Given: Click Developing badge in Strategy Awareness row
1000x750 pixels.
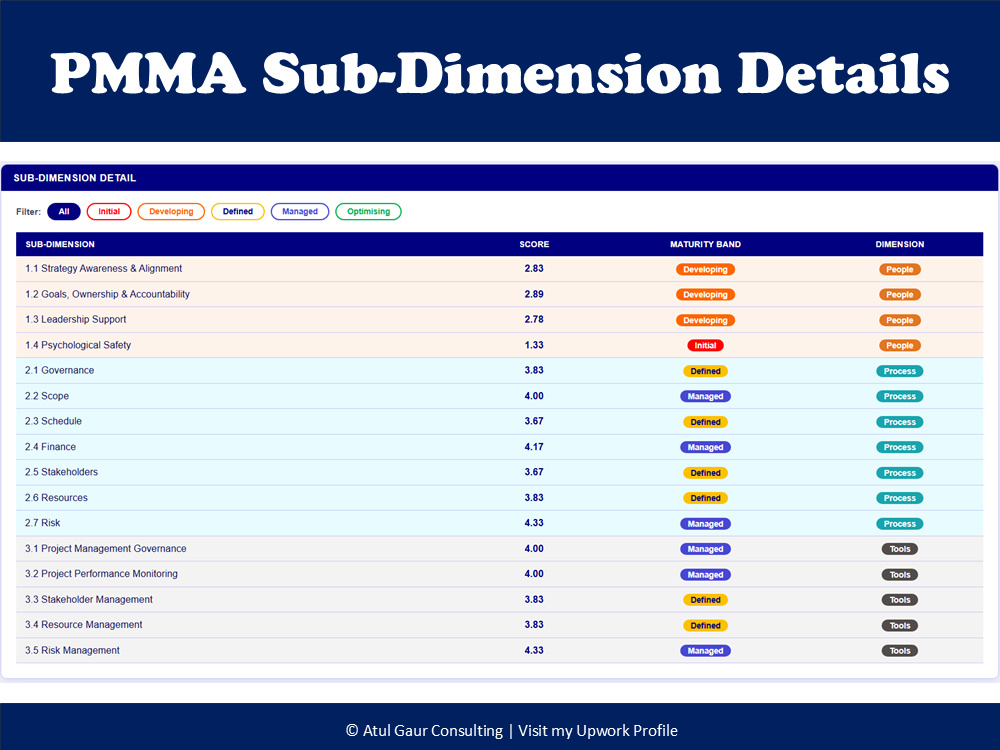Looking at the screenshot, I should (x=705, y=269).
